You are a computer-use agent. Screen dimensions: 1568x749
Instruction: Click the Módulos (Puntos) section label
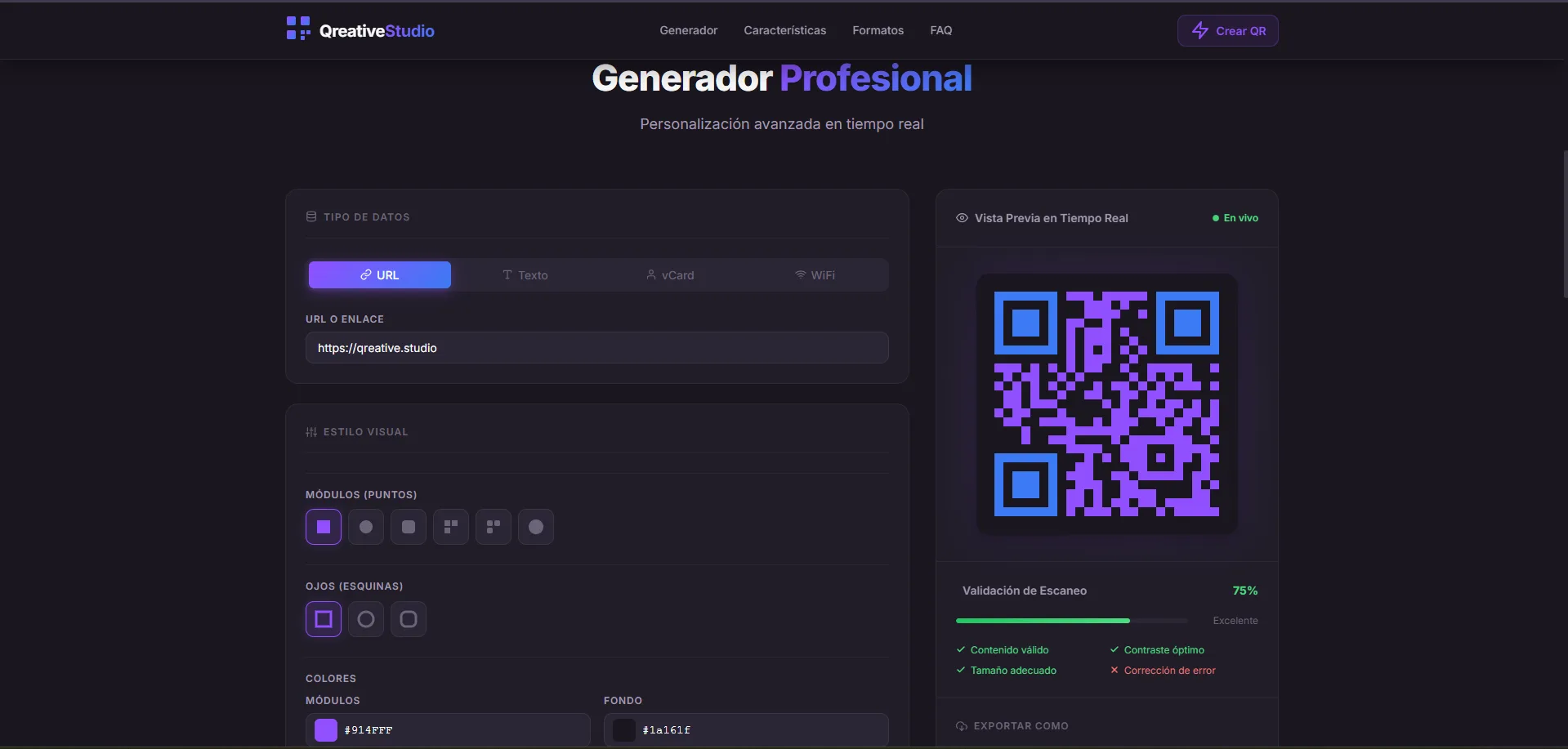361,495
